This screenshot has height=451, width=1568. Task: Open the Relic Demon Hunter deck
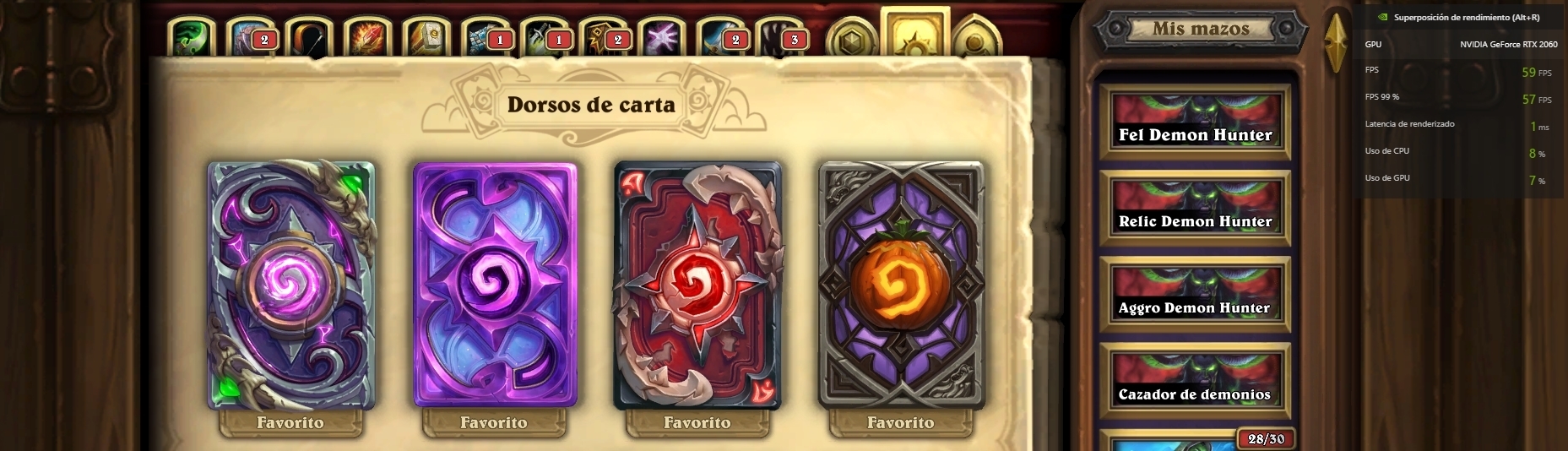(1195, 209)
